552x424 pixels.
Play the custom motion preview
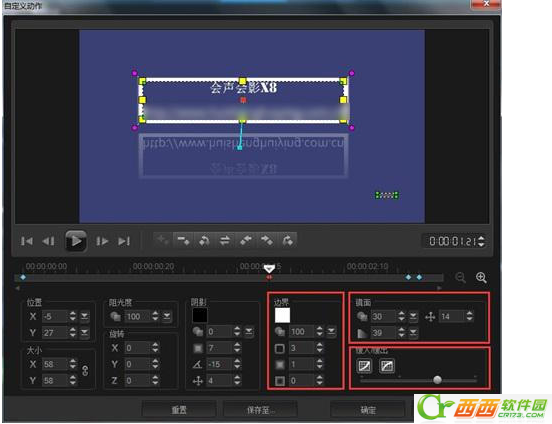coord(76,241)
